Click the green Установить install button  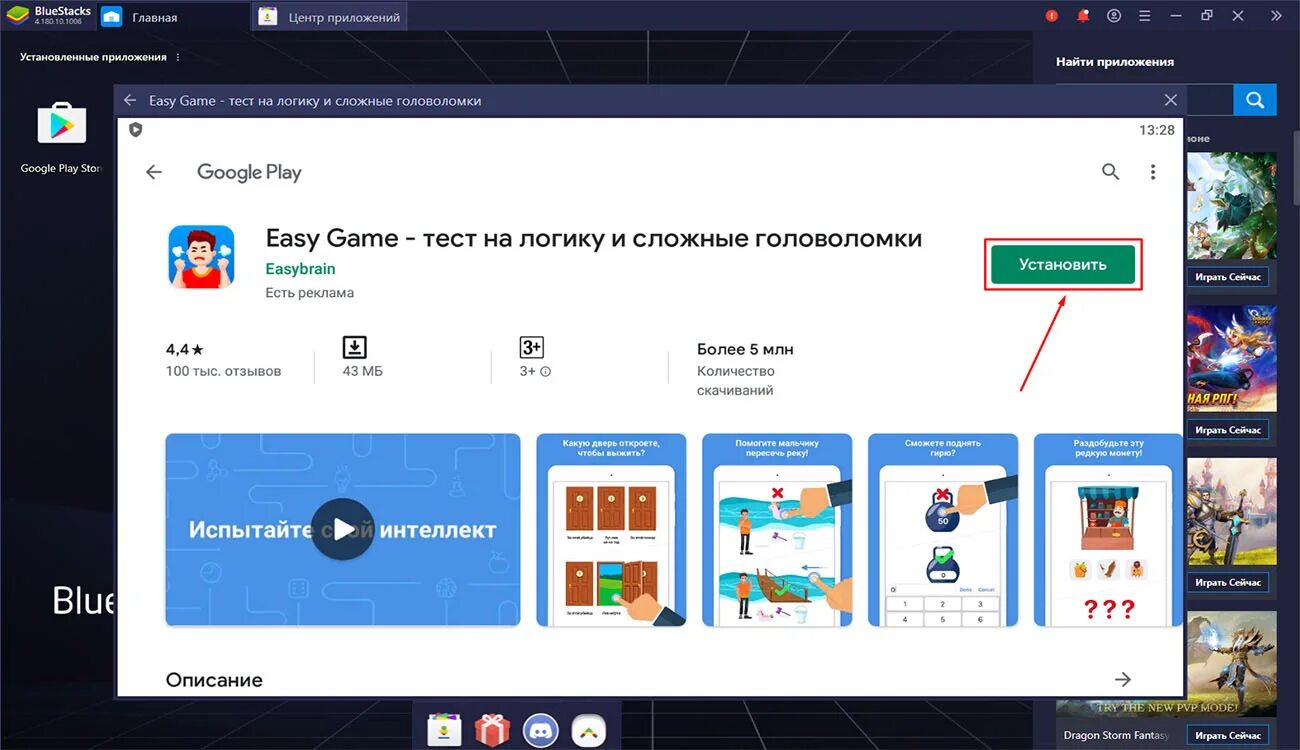point(1063,265)
